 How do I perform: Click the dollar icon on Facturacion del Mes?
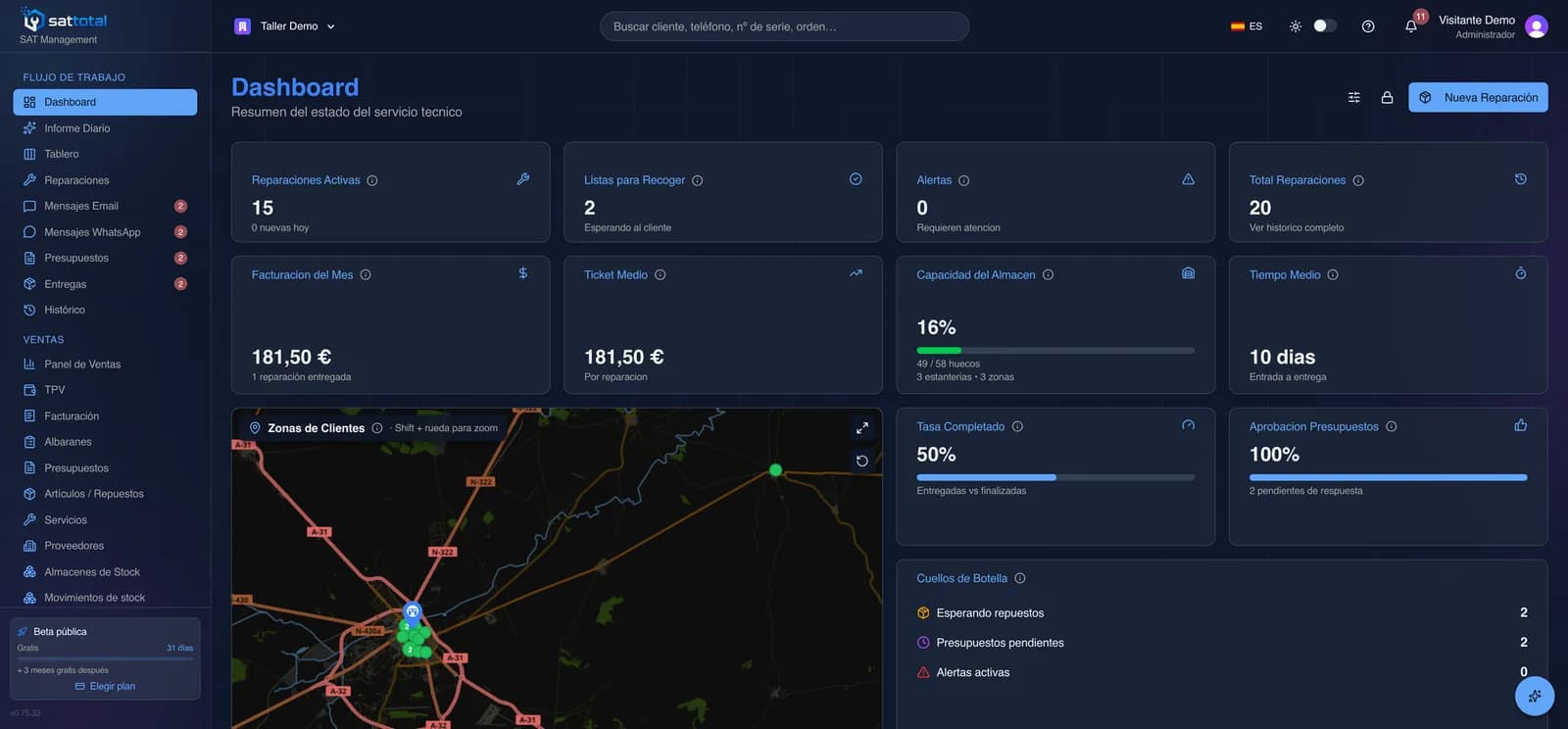523,273
